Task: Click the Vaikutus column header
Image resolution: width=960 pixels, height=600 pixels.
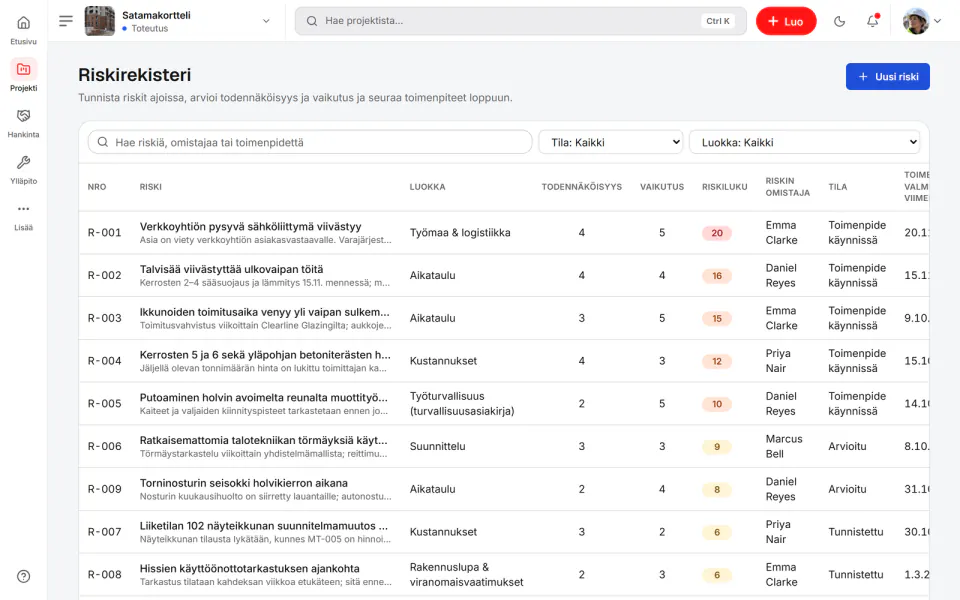Action: tap(662, 187)
